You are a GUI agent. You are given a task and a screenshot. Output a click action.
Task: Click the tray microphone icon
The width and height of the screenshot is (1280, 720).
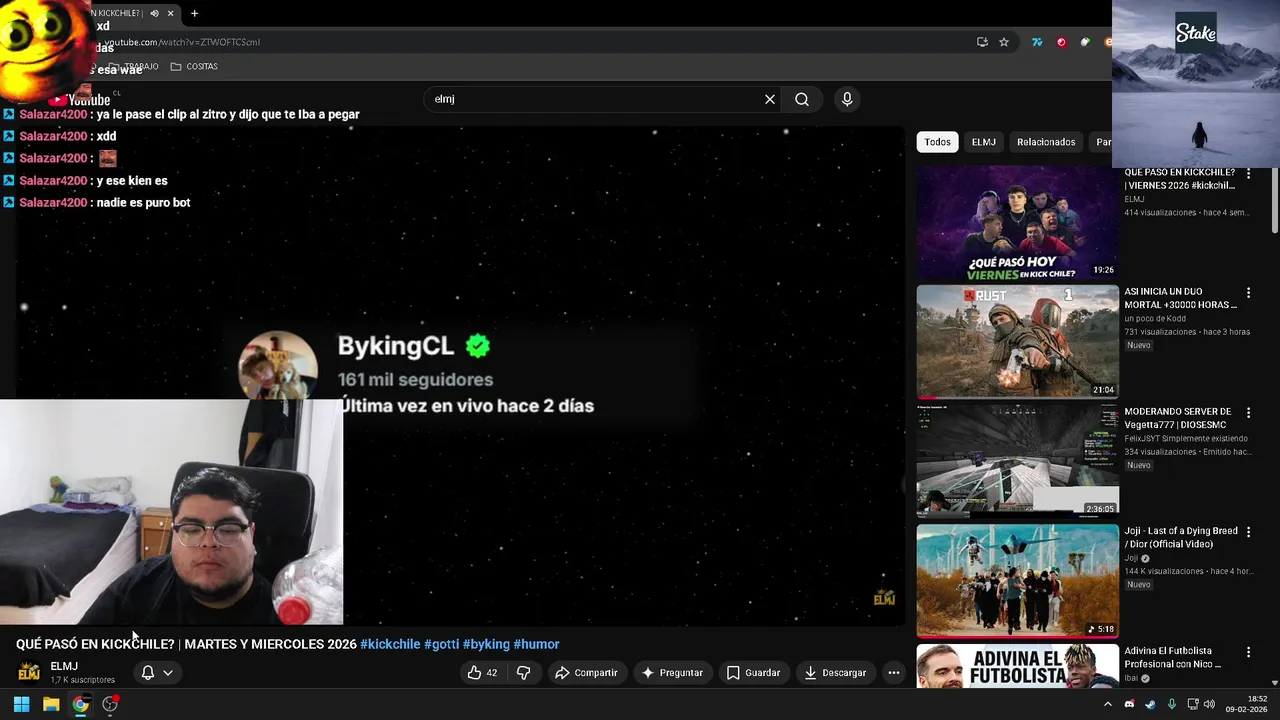click(x=1172, y=704)
